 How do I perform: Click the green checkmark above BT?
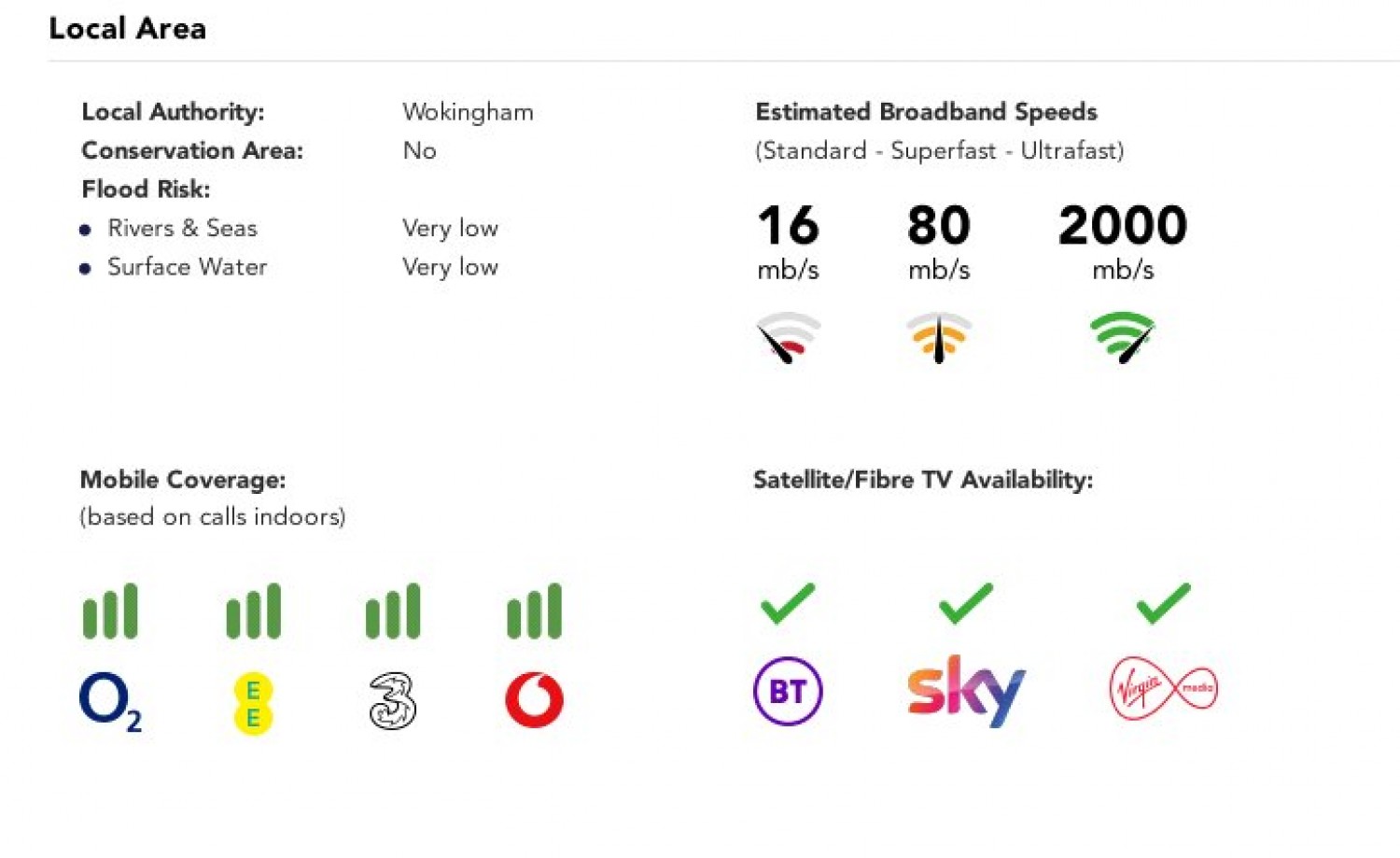point(788,603)
